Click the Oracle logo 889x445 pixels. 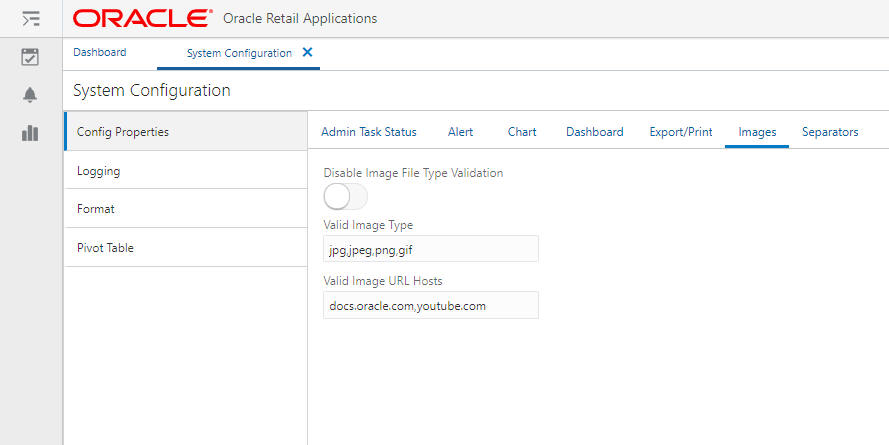(x=142, y=18)
